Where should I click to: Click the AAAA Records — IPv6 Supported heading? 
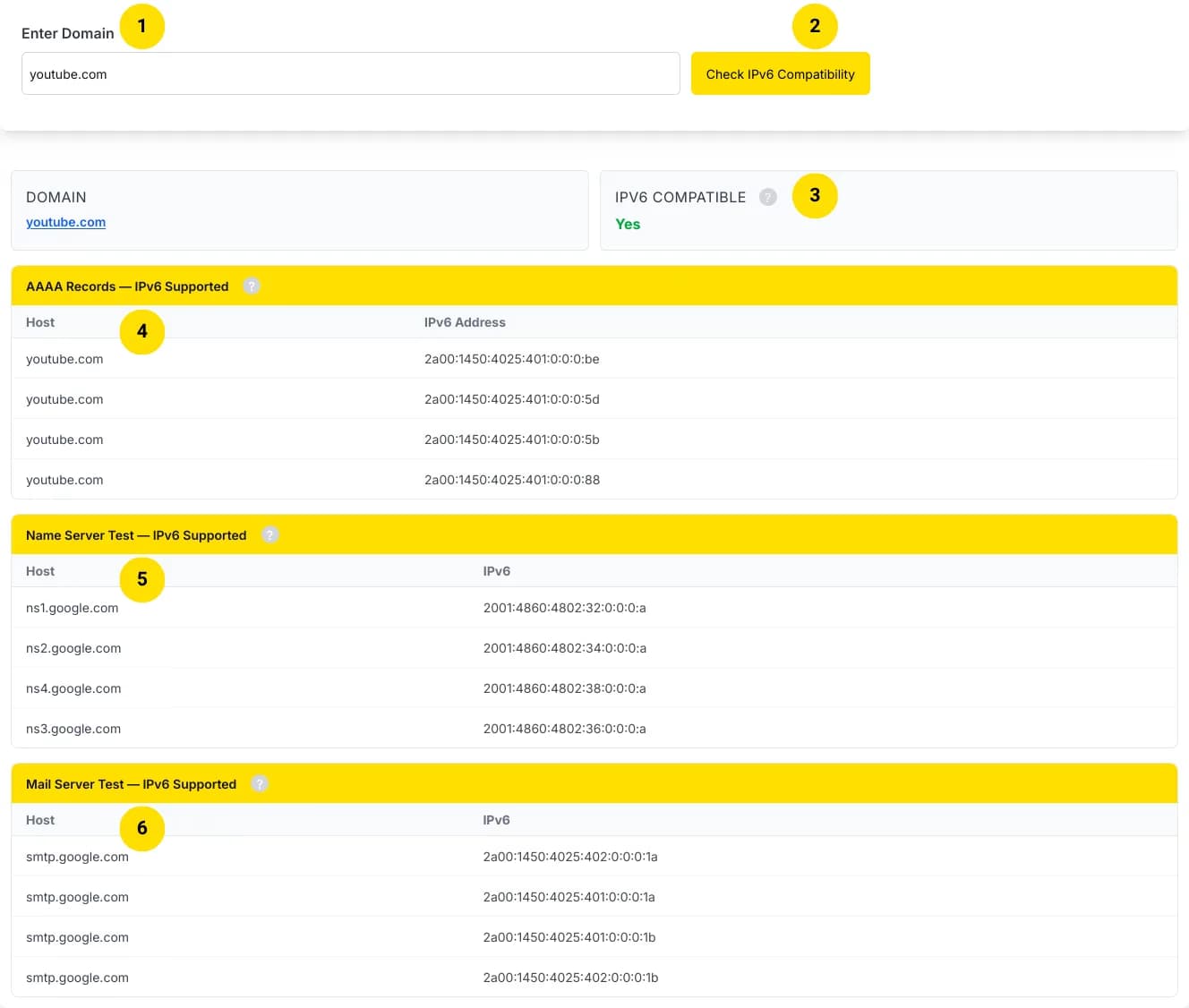tap(127, 286)
